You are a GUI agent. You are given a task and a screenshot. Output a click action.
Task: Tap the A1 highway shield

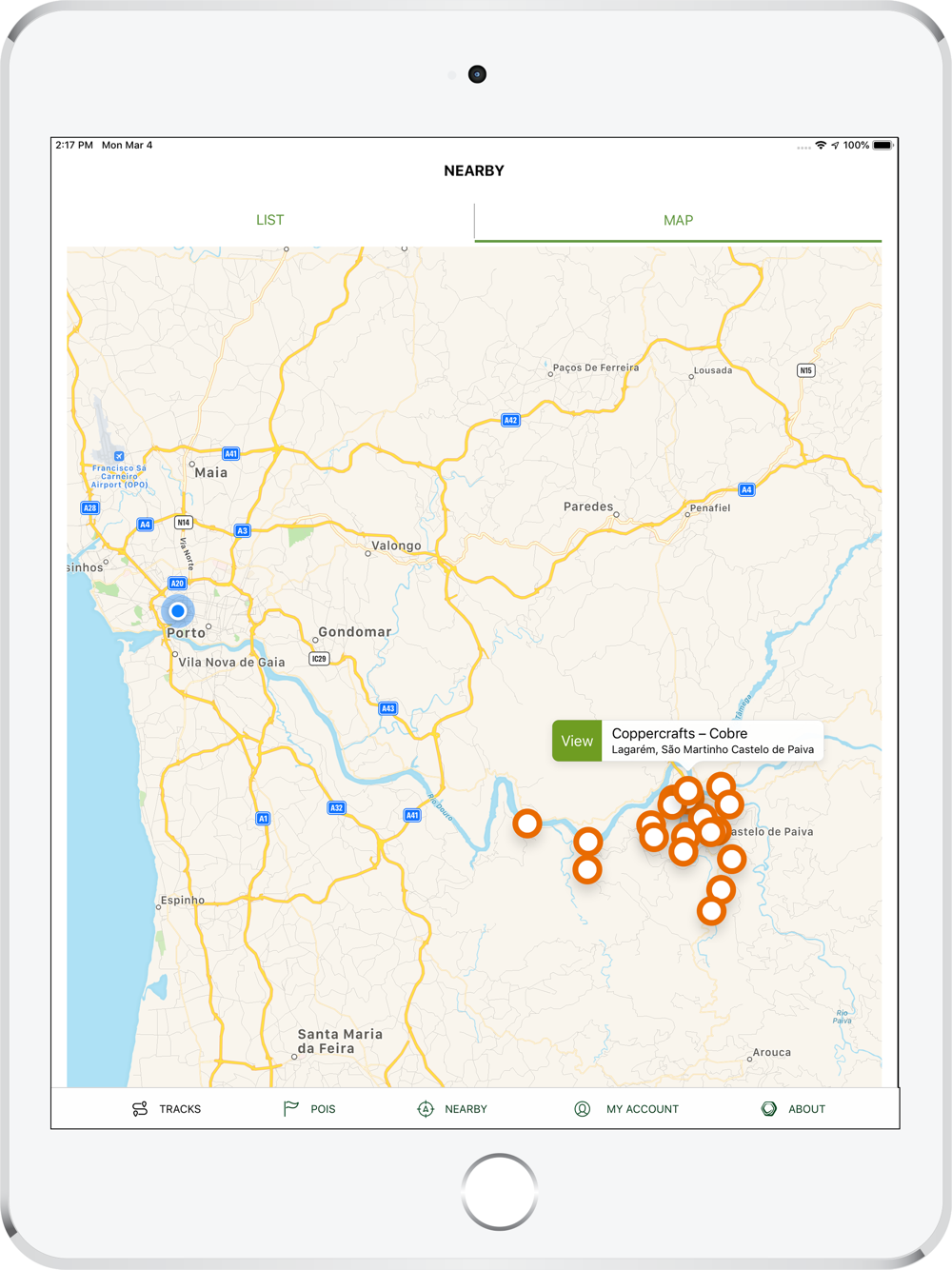pos(263,819)
